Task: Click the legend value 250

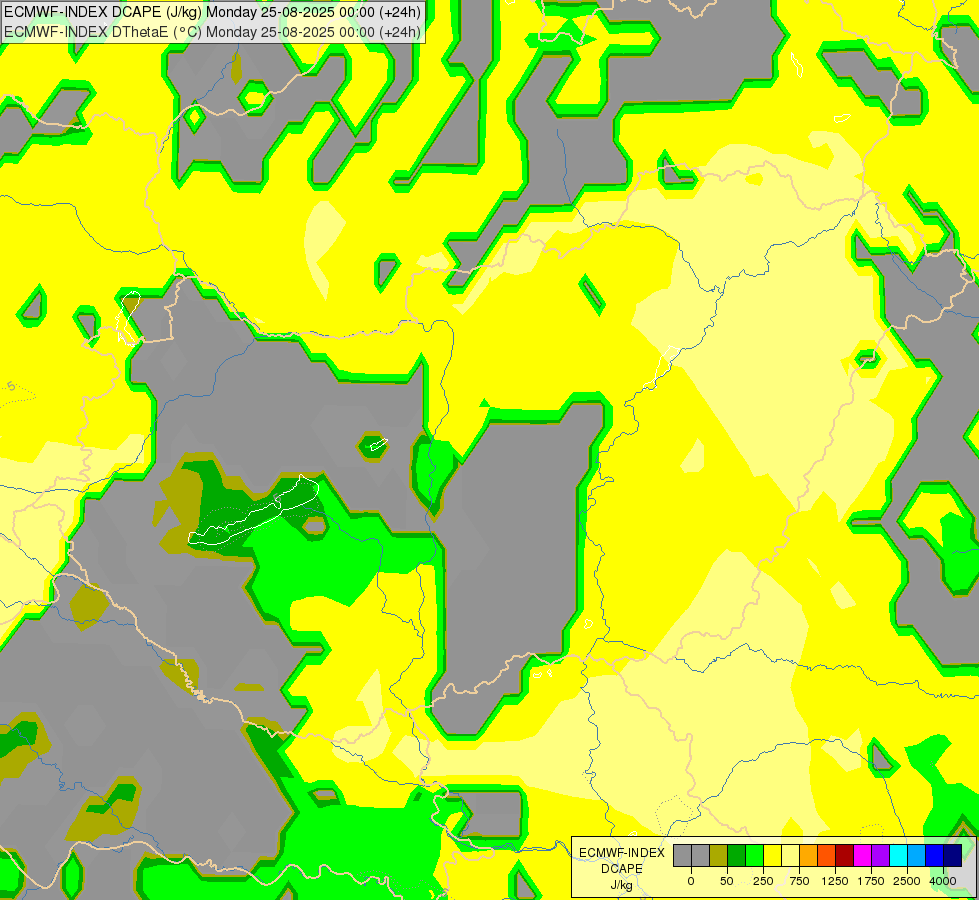Action: pyautogui.click(x=763, y=881)
